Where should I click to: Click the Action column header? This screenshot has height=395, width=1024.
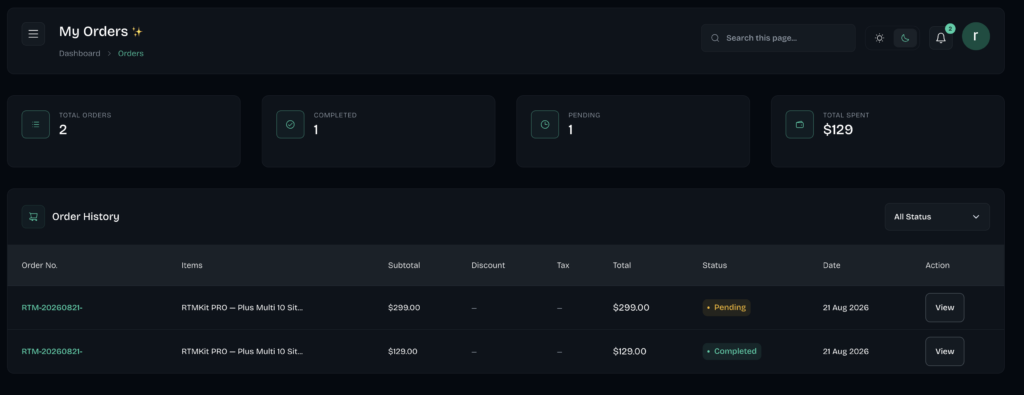937,265
